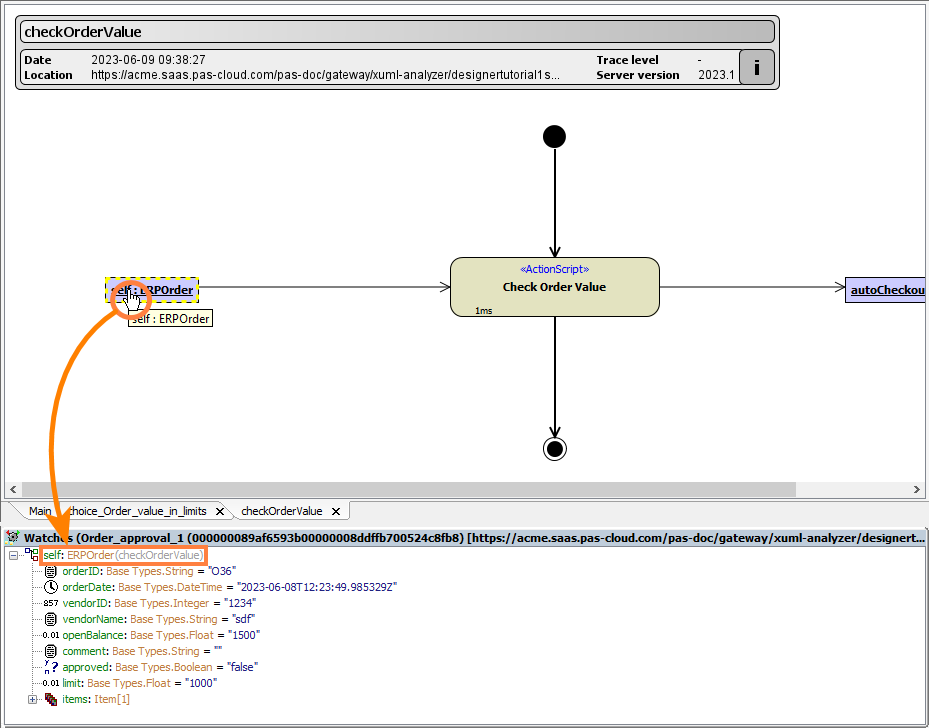Collapse the self ERPOrder tree node
929x728 pixels.
pos(13,555)
